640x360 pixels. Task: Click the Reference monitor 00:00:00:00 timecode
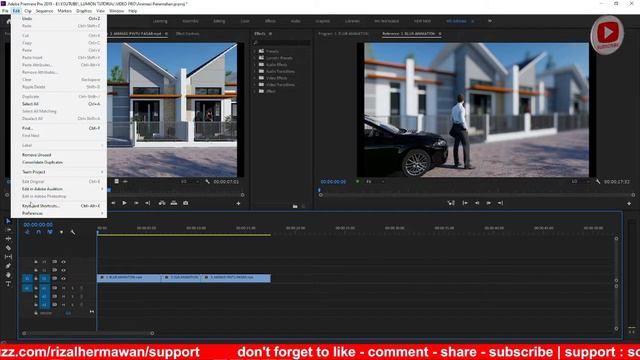point(333,182)
